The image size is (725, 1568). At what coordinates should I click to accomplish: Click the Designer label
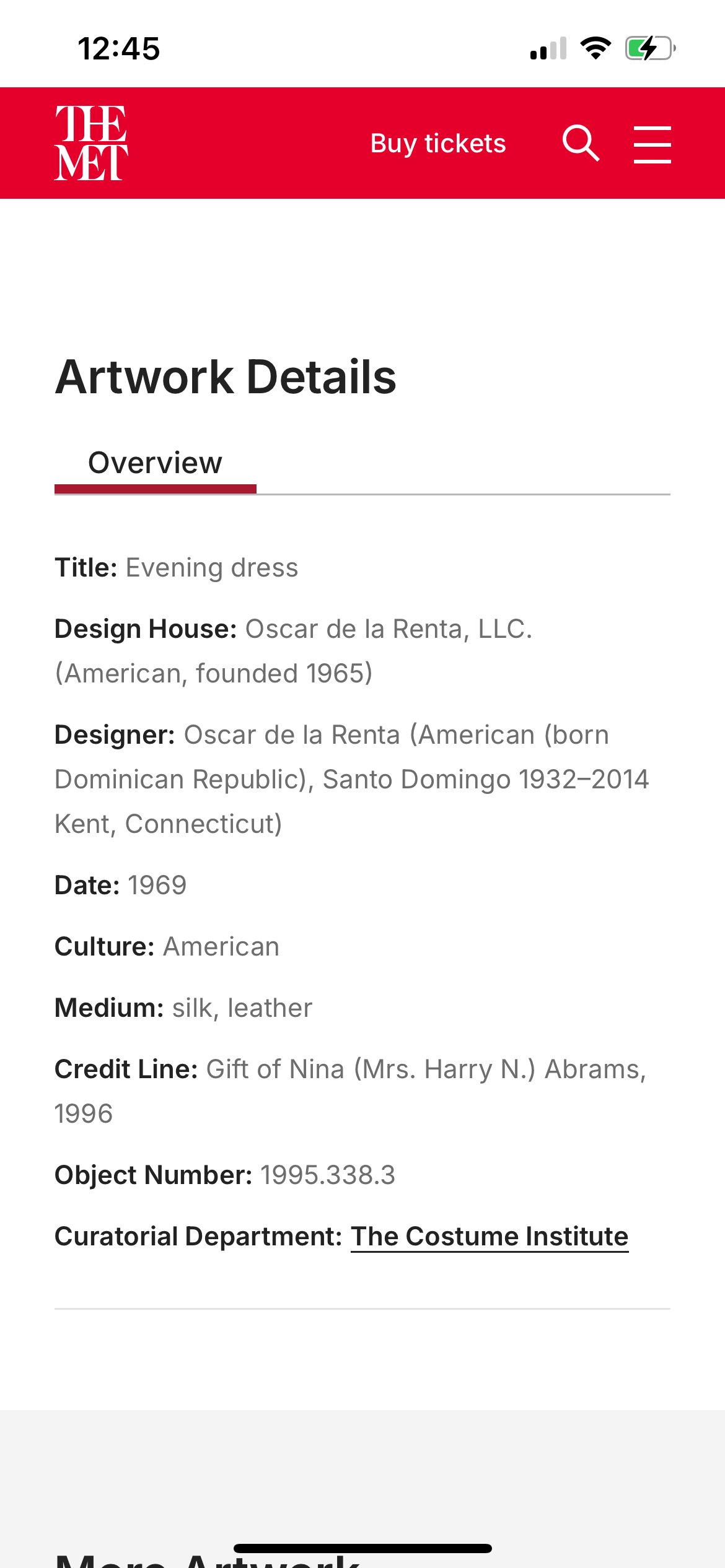(x=115, y=735)
